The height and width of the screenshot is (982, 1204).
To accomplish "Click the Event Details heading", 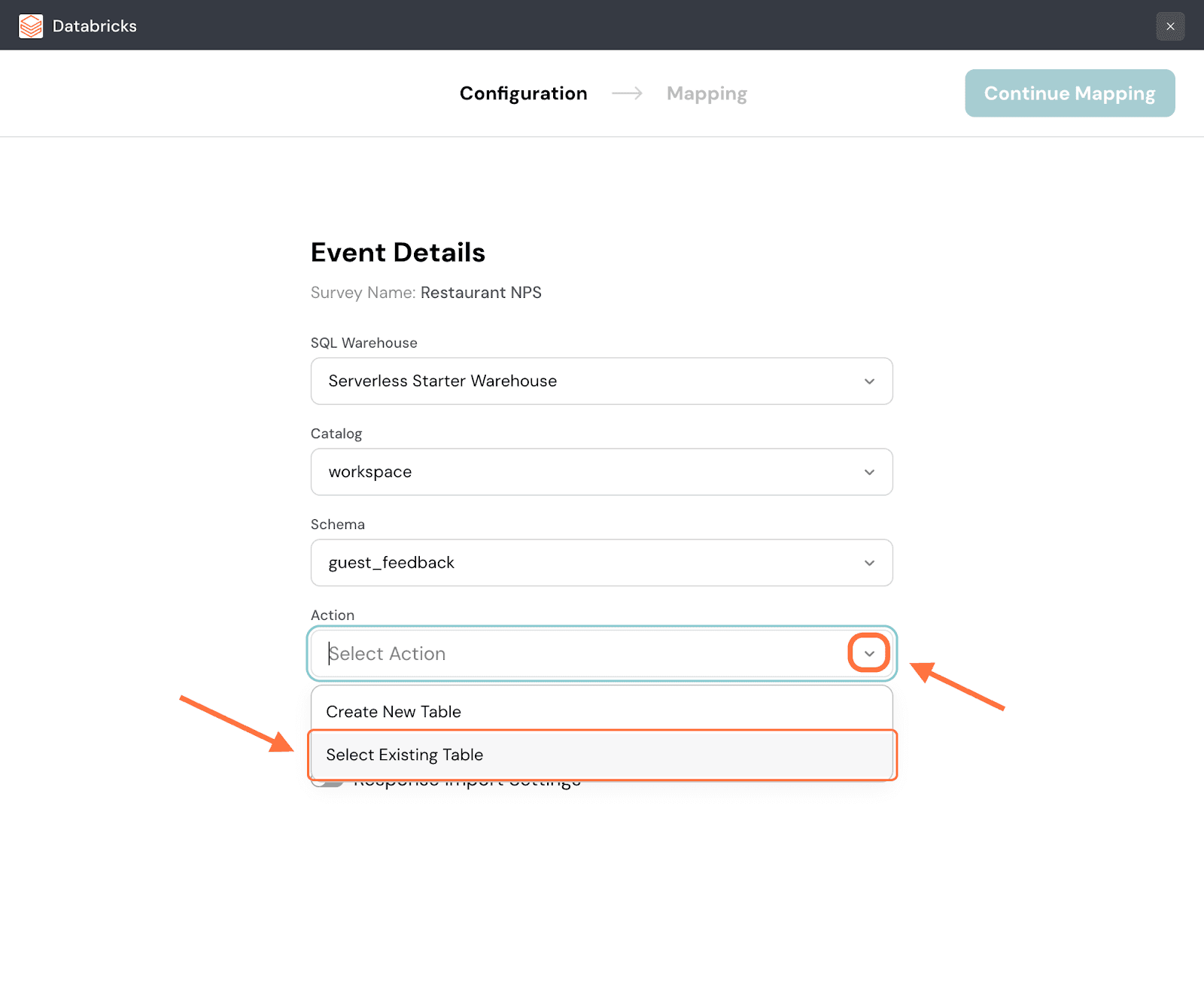I will click(x=398, y=253).
